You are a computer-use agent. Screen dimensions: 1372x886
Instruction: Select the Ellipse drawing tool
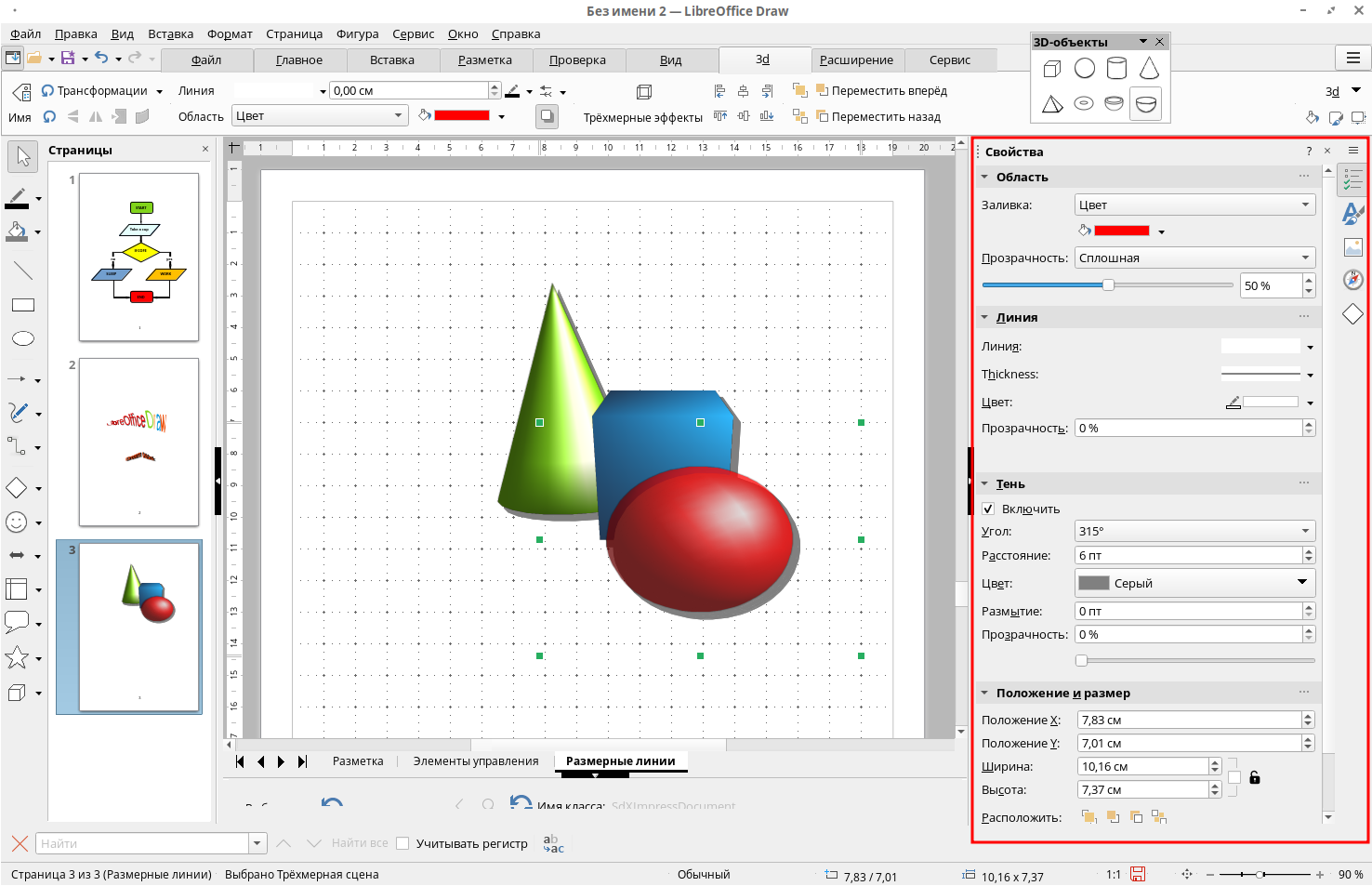pos(23,338)
